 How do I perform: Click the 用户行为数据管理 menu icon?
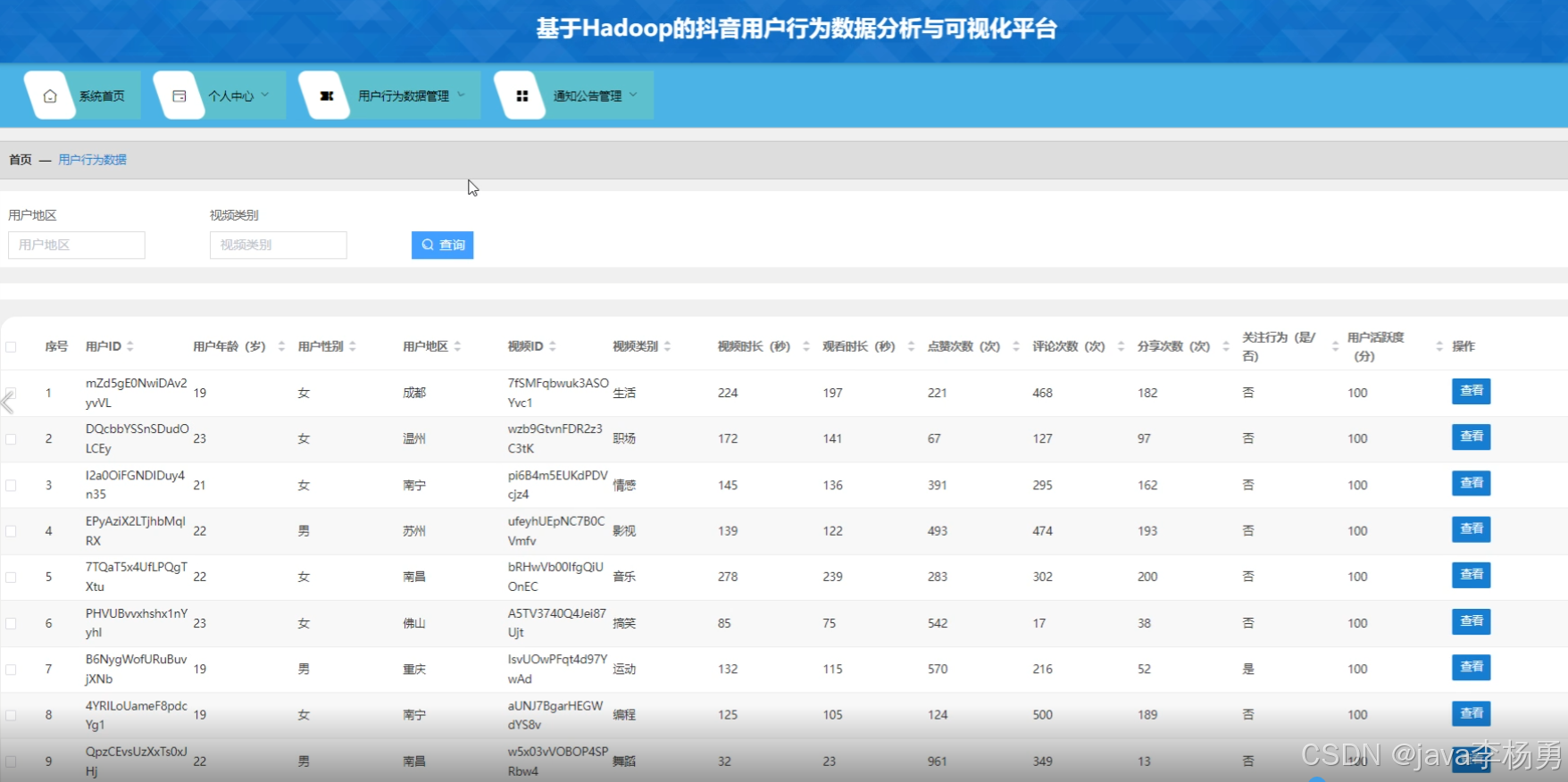pyautogui.click(x=327, y=96)
